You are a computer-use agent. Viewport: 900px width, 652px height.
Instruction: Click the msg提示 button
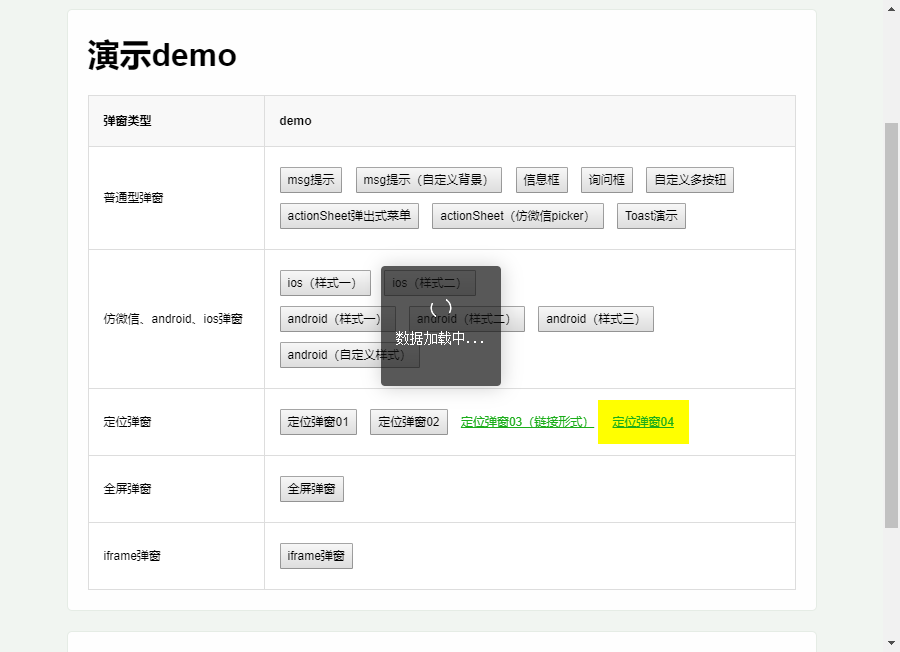click(x=311, y=180)
